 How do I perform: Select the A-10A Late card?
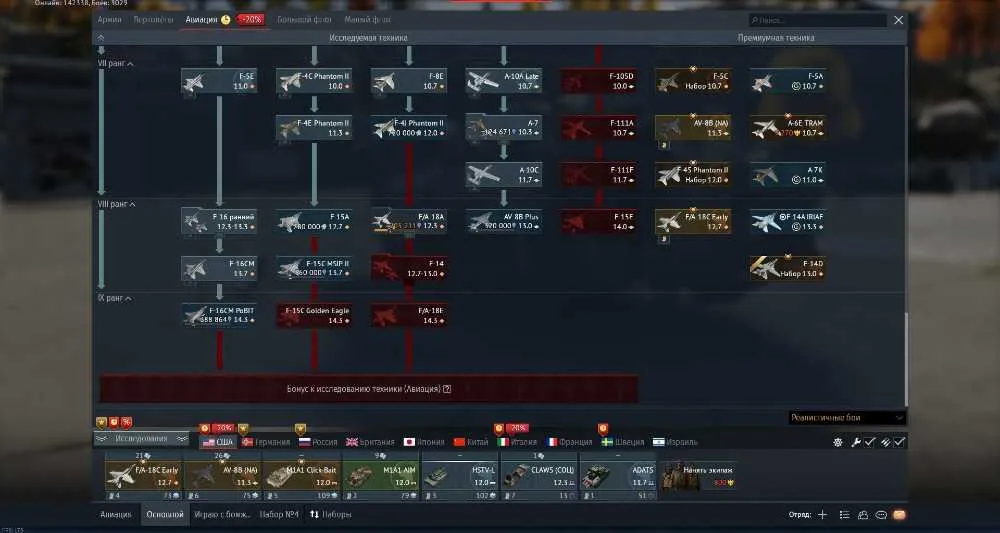click(504, 81)
